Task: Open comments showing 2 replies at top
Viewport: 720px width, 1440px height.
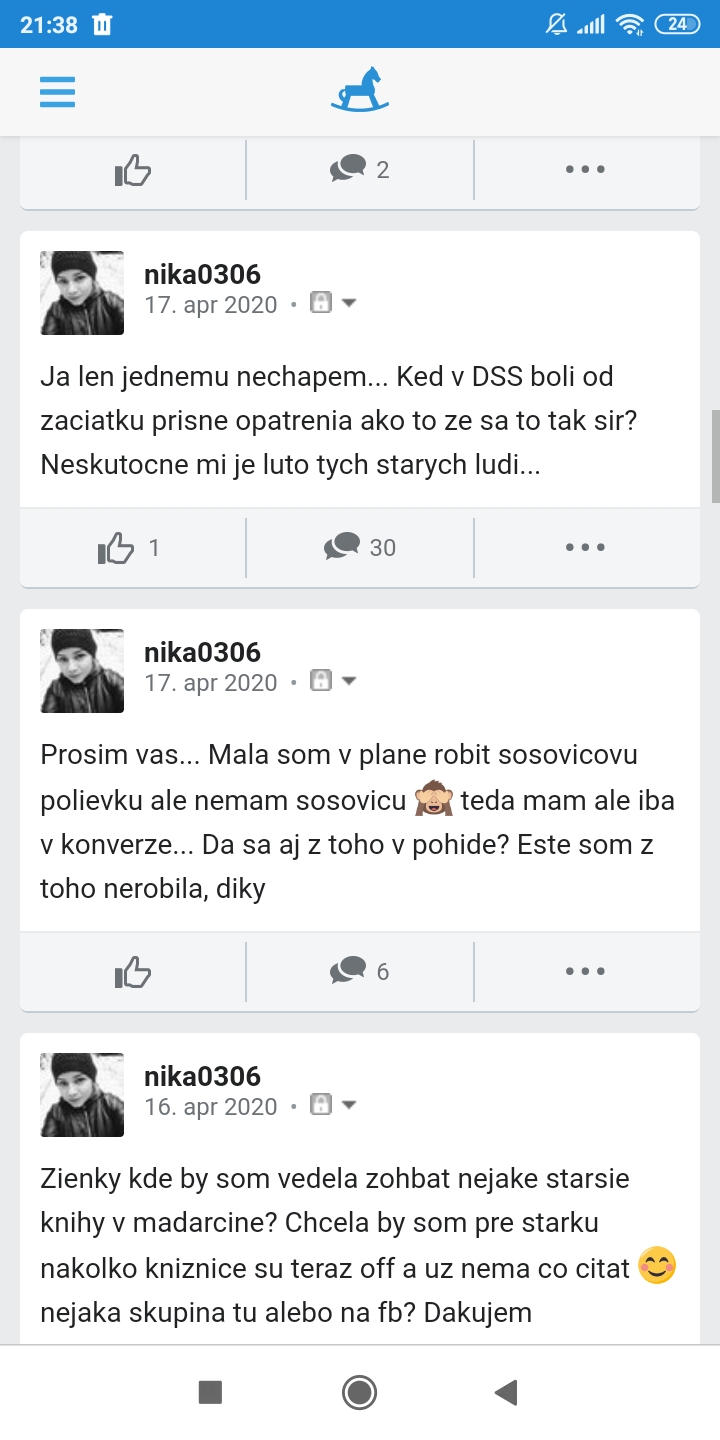Action: (360, 170)
